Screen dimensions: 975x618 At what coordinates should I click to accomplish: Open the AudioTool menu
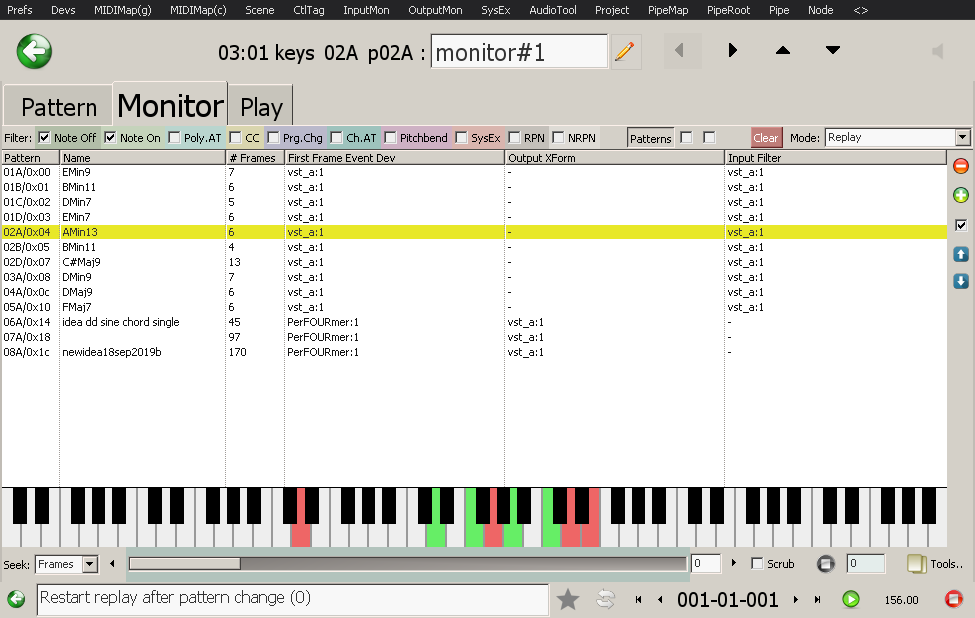552,10
